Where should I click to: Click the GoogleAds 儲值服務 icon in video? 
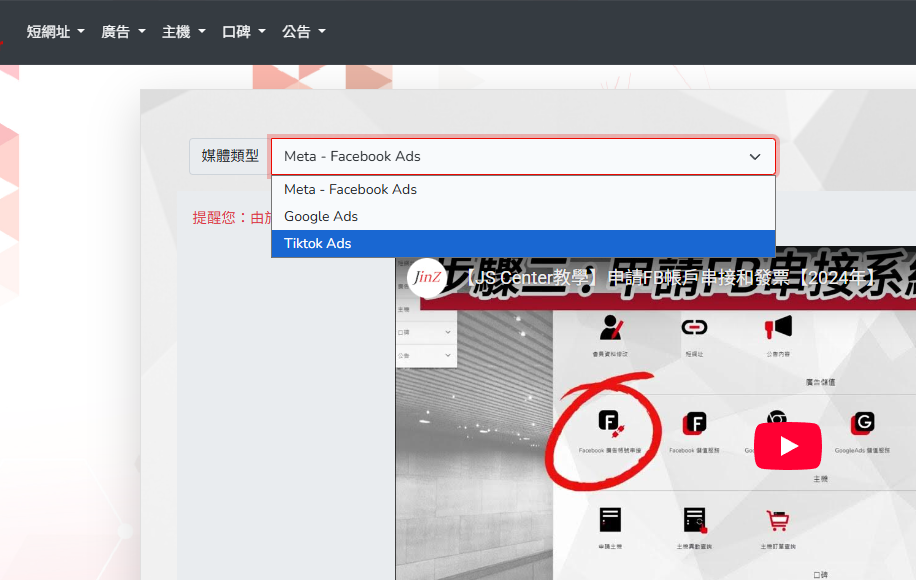(x=863, y=424)
